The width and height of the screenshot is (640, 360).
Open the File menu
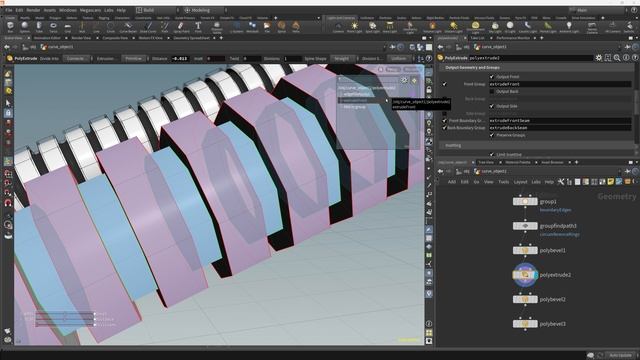point(9,10)
